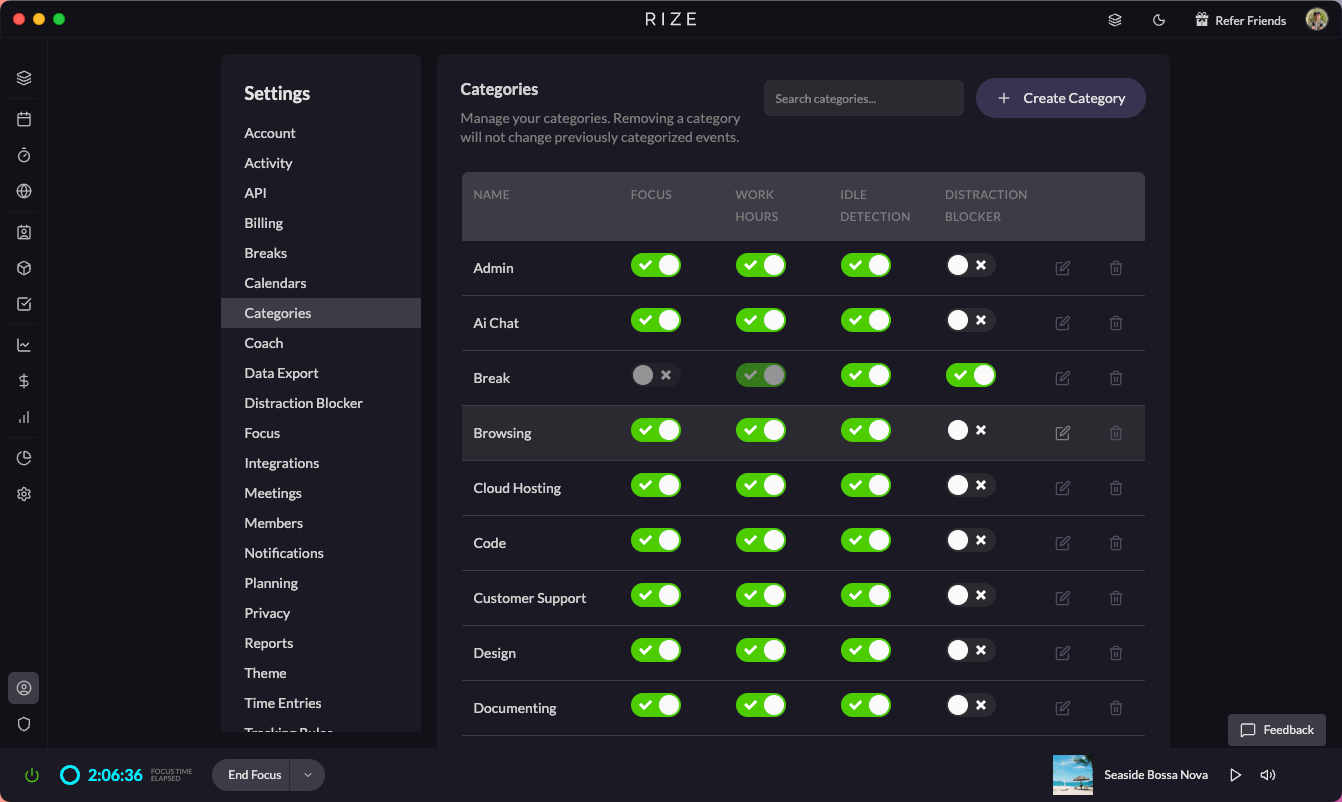Turn on Distraction Blocker for Code category
Screen dimensions: 1342x802
970,539
